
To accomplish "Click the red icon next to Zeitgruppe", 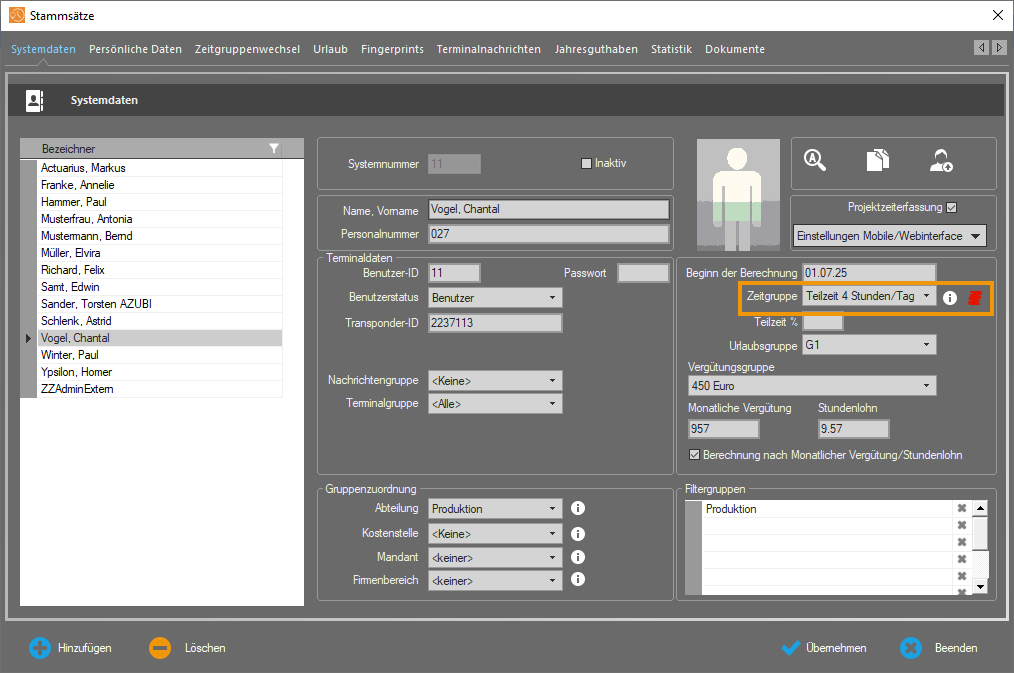I will (x=975, y=297).
